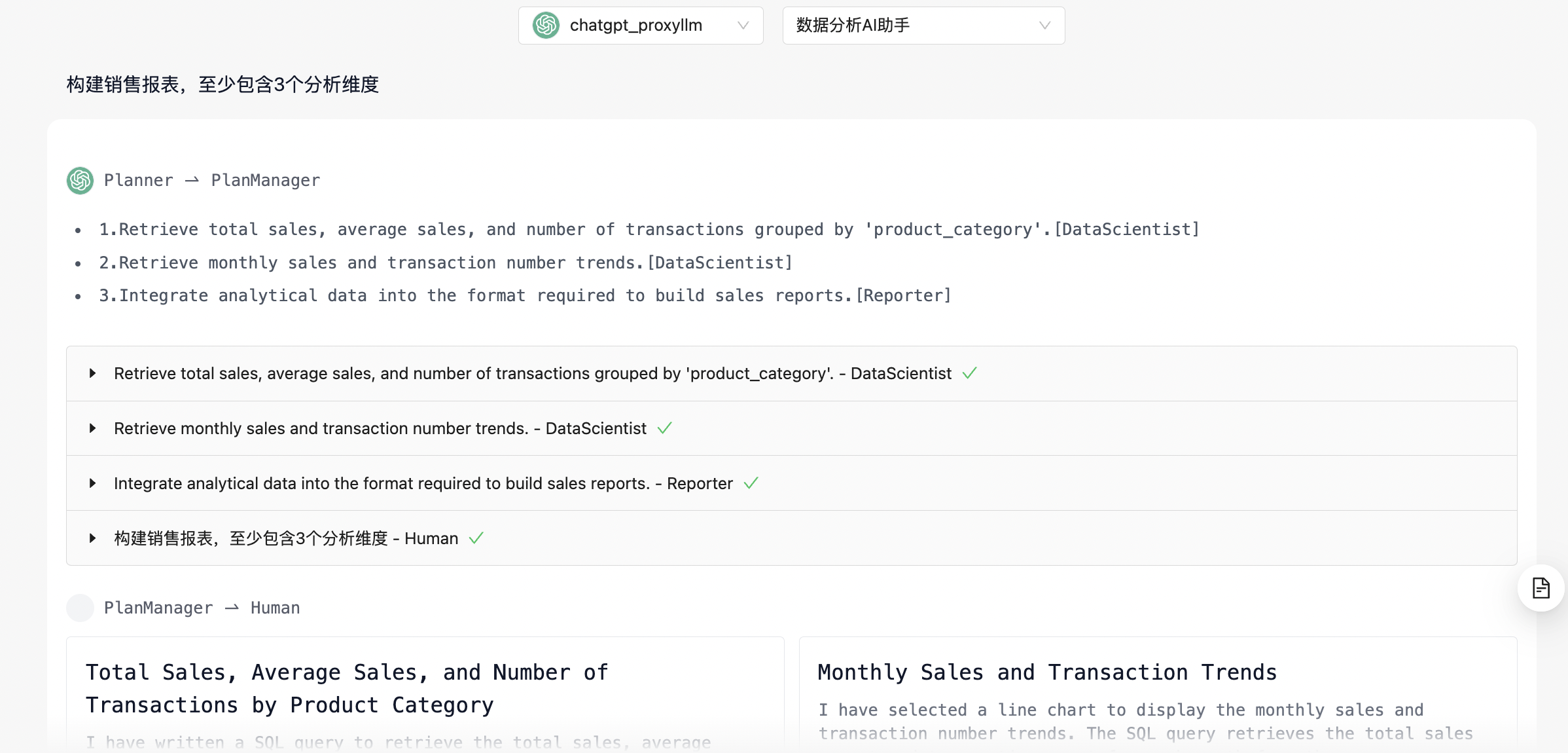This screenshot has width=1568, height=753.
Task: Open the chatgpt_proxyllm model dropdown
Action: (x=641, y=26)
